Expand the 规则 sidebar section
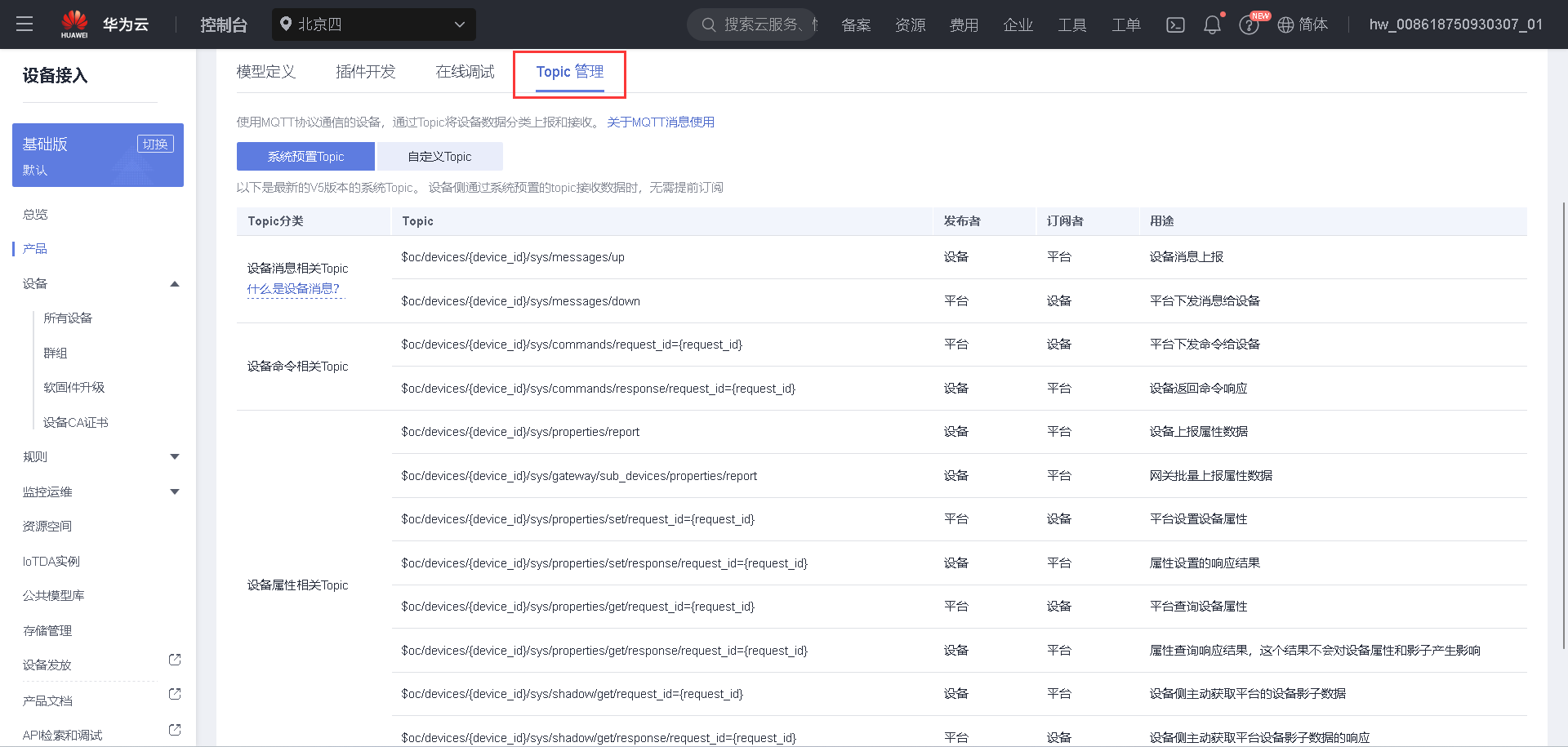1568x747 pixels. coord(174,457)
